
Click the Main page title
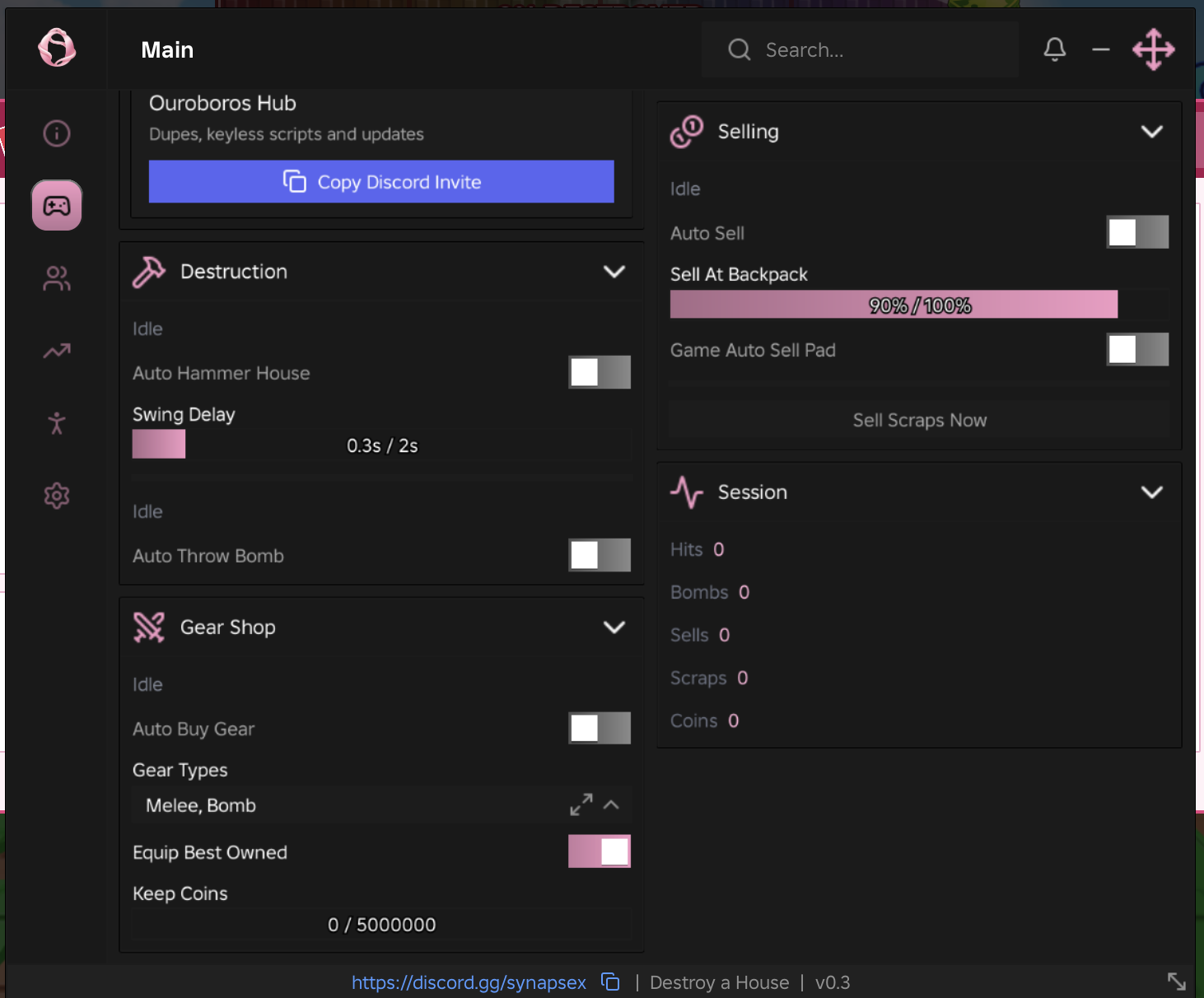[167, 49]
